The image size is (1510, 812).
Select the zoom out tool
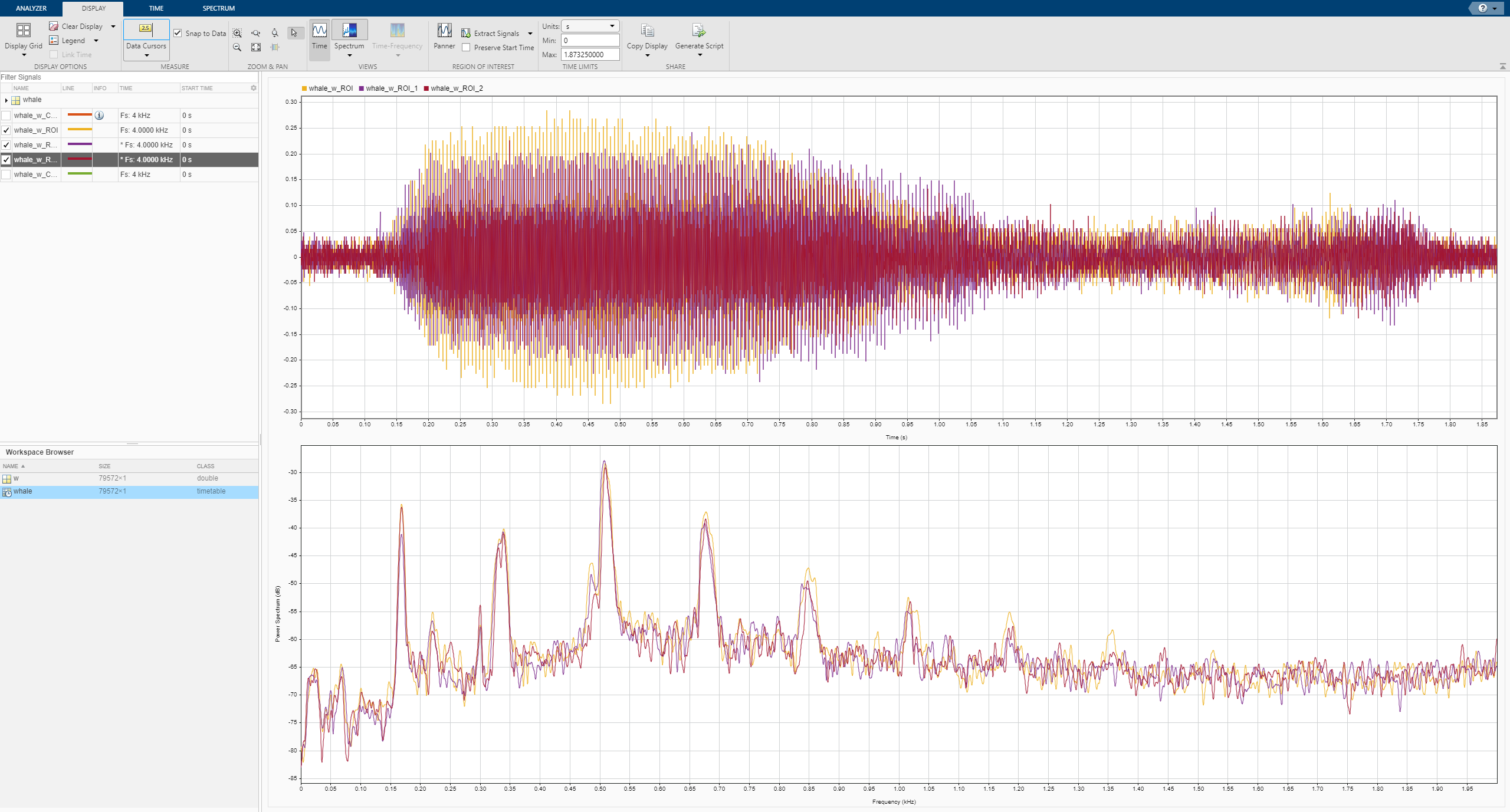[x=237, y=47]
